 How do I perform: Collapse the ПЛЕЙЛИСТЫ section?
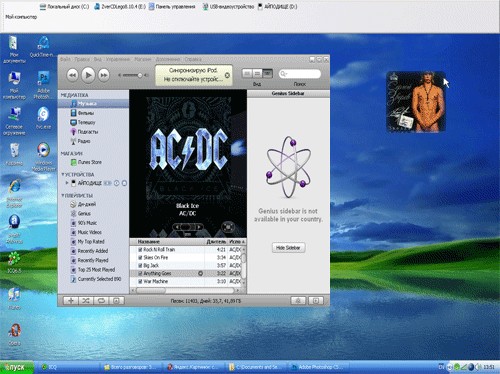pyautogui.click(x=63, y=195)
